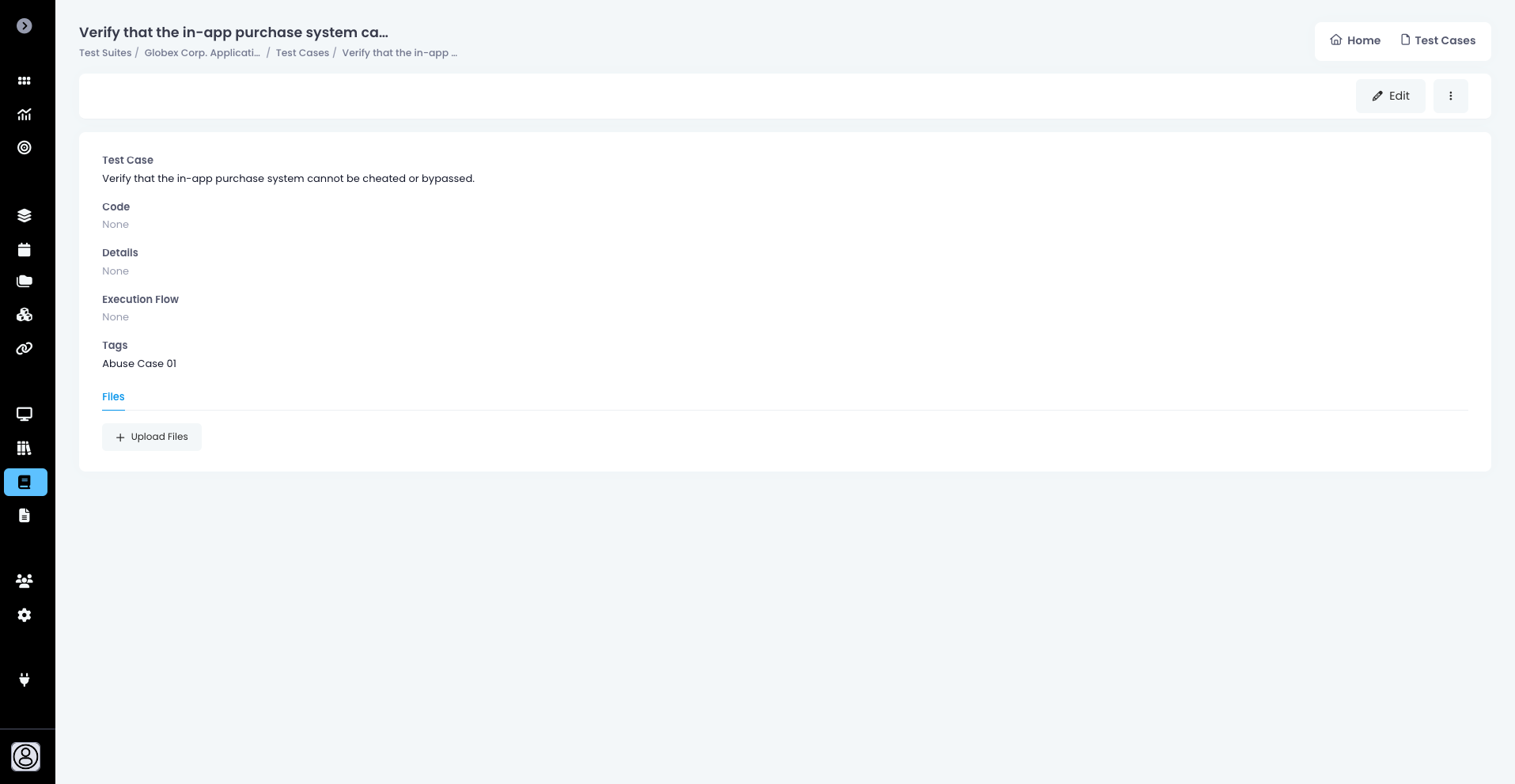Open the stacked layers icon in sidebar

pyautogui.click(x=25, y=216)
